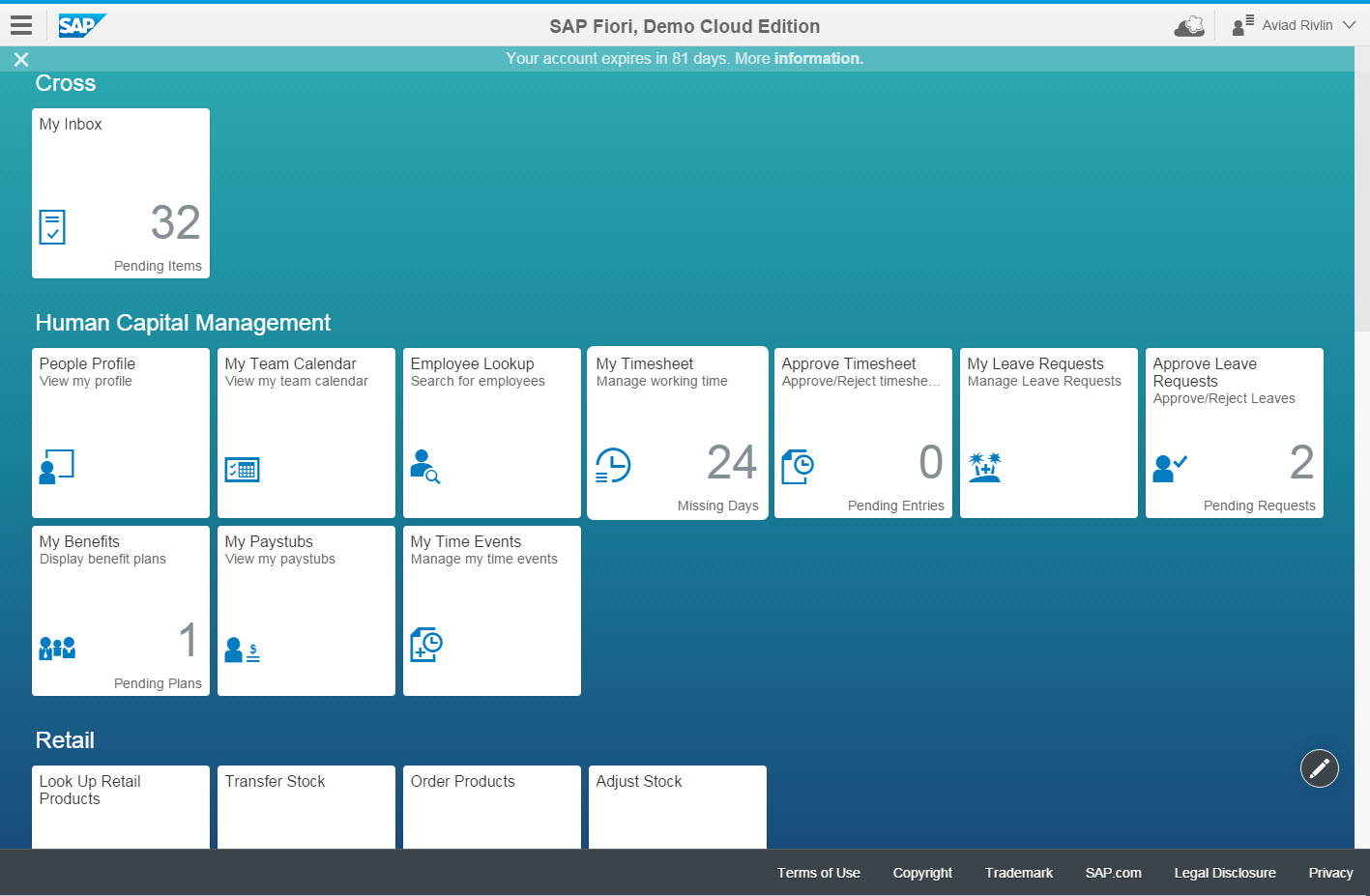Open the Terms of Use link

(818, 873)
